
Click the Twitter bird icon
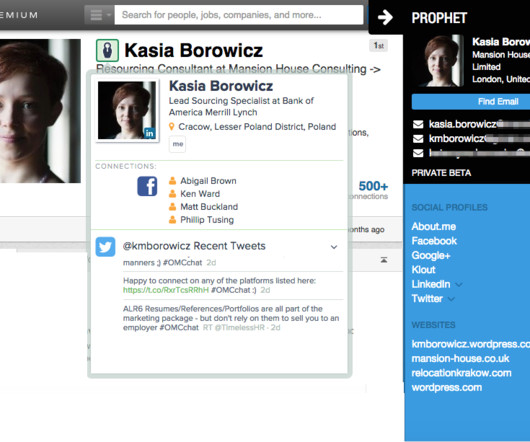[105, 247]
